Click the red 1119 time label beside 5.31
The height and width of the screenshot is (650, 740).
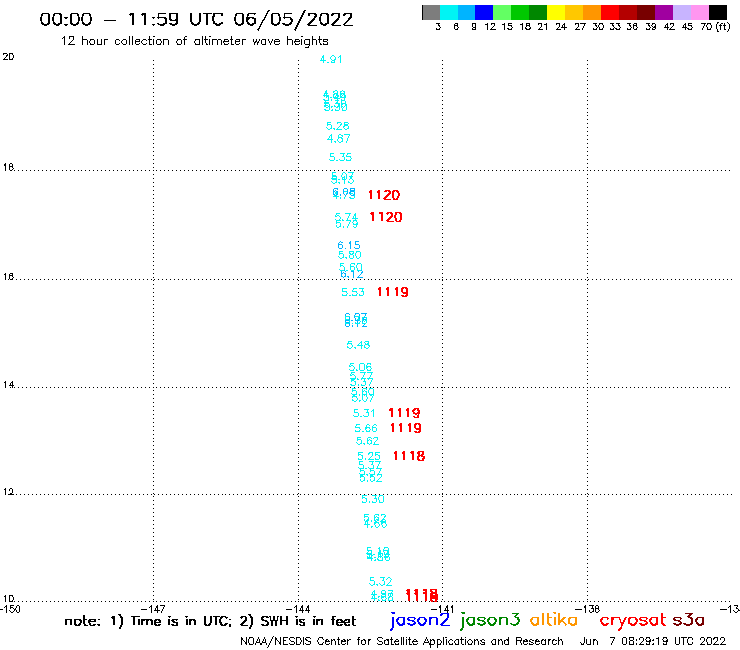pos(404,413)
